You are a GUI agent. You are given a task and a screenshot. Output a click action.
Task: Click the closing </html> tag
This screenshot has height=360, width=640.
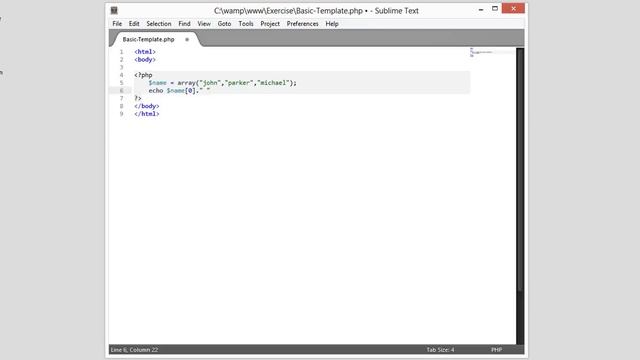pyautogui.click(x=147, y=114)
